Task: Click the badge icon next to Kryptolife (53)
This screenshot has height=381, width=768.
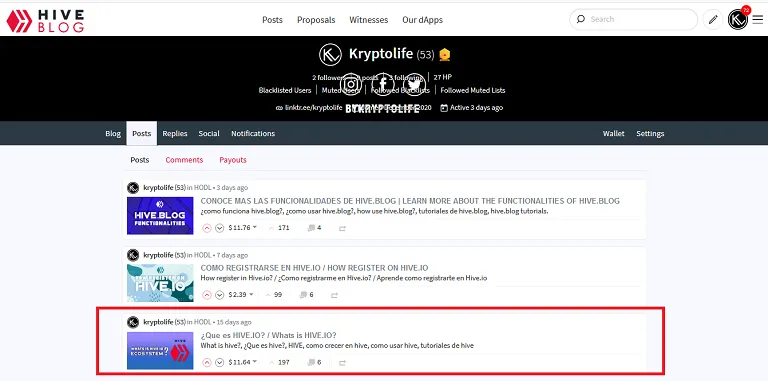Action: 444,54
